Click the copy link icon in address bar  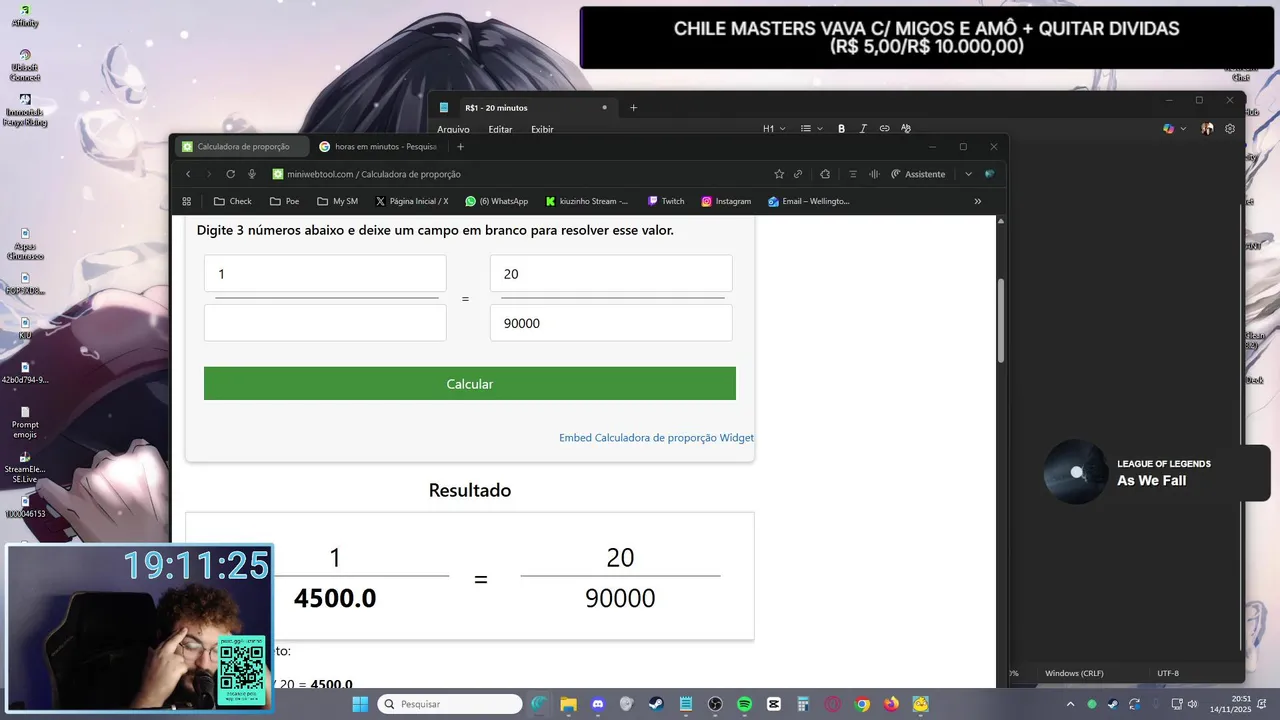pos(798,174)
